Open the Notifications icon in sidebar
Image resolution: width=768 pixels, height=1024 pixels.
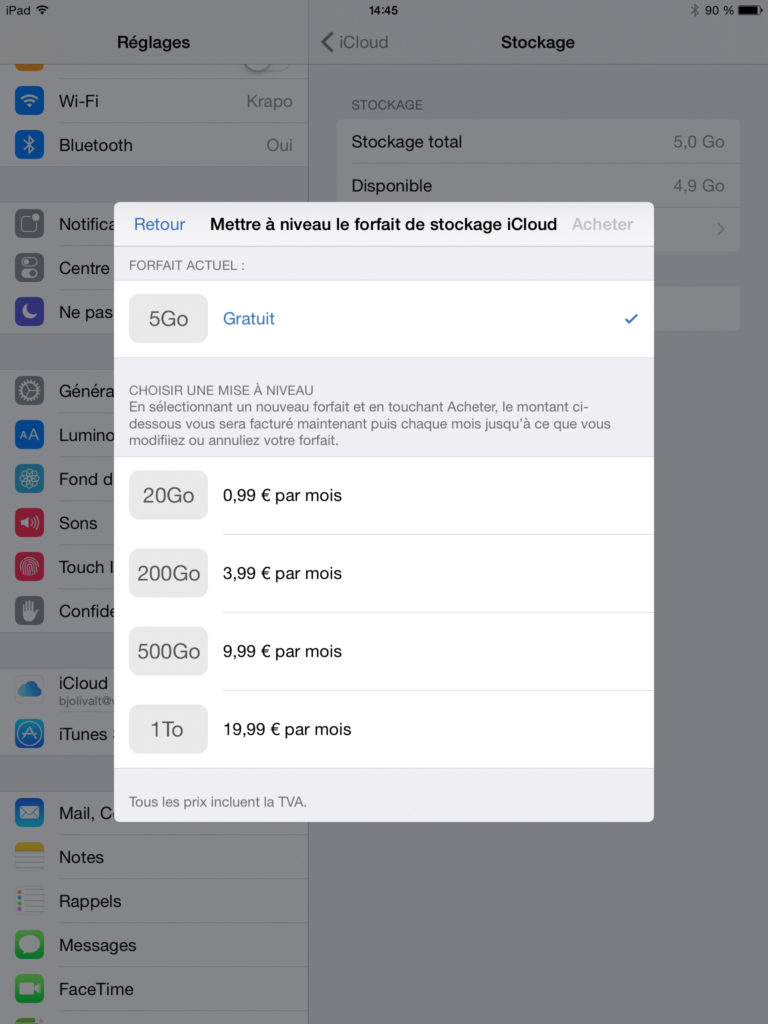click(x=29, y=224)
